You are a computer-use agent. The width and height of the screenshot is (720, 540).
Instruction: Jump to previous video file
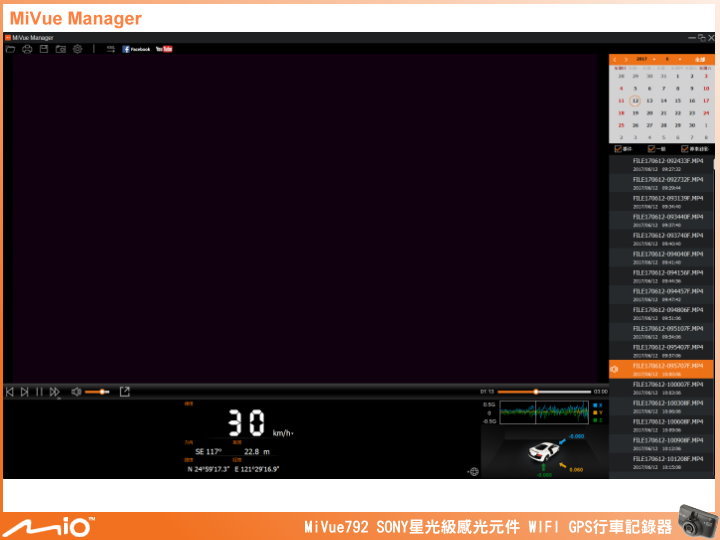tap(10, 392)
